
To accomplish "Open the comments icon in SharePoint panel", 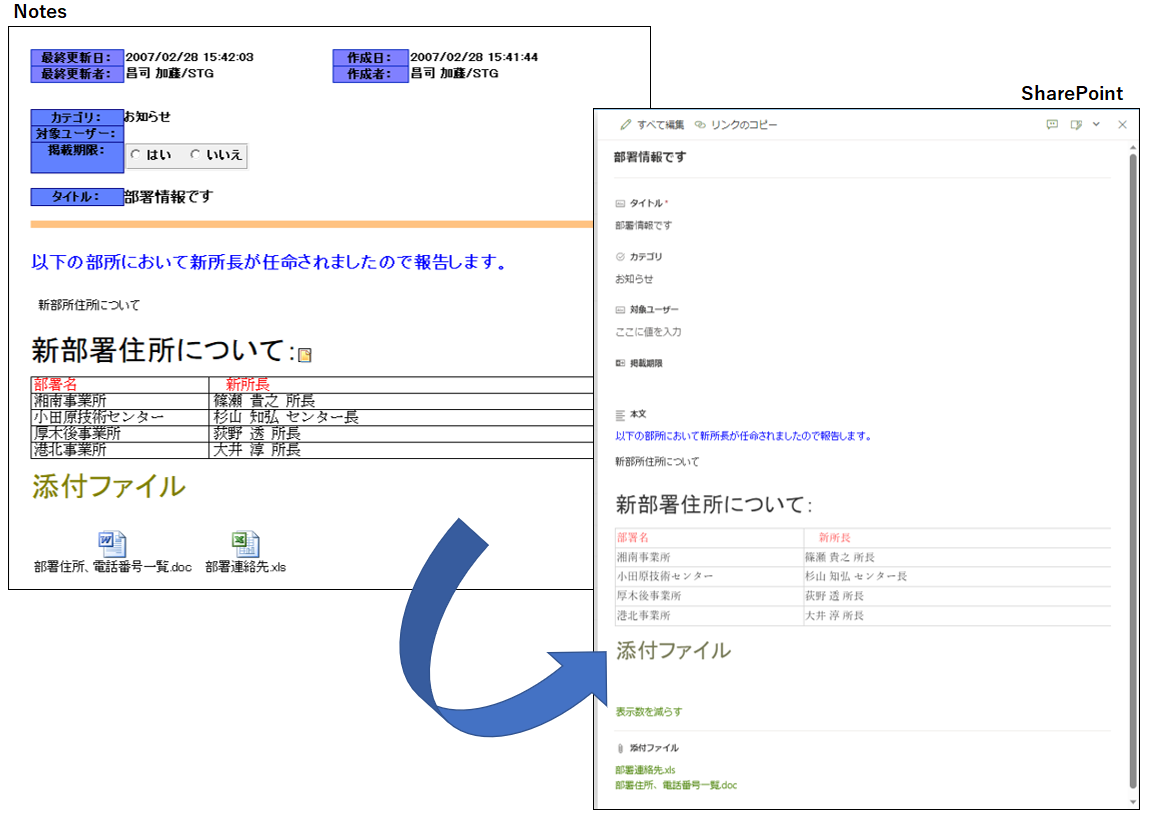I will coord(1052,125).
